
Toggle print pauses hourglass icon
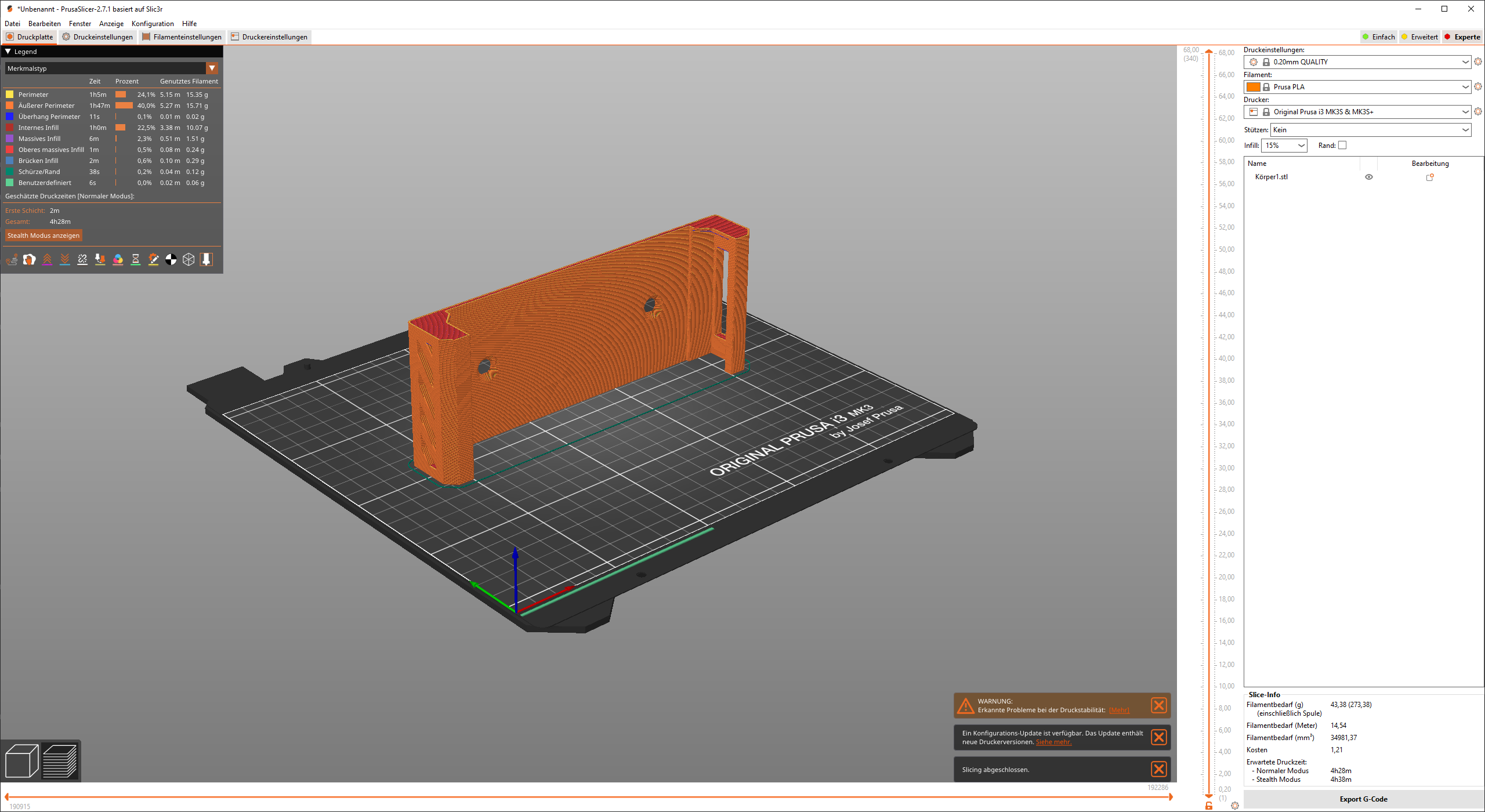tap(136, 260)
